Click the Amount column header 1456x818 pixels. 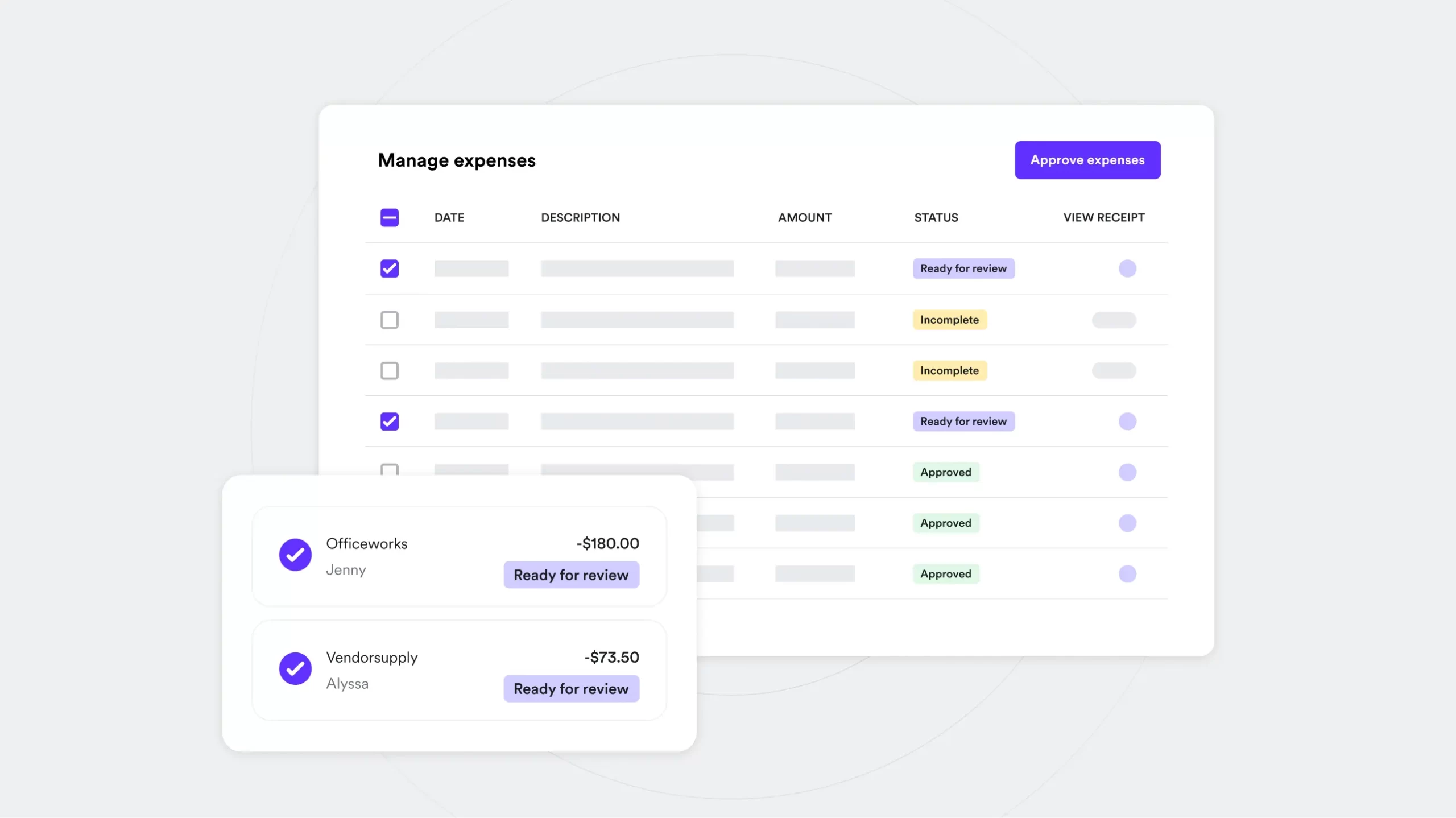pos(804,217)
